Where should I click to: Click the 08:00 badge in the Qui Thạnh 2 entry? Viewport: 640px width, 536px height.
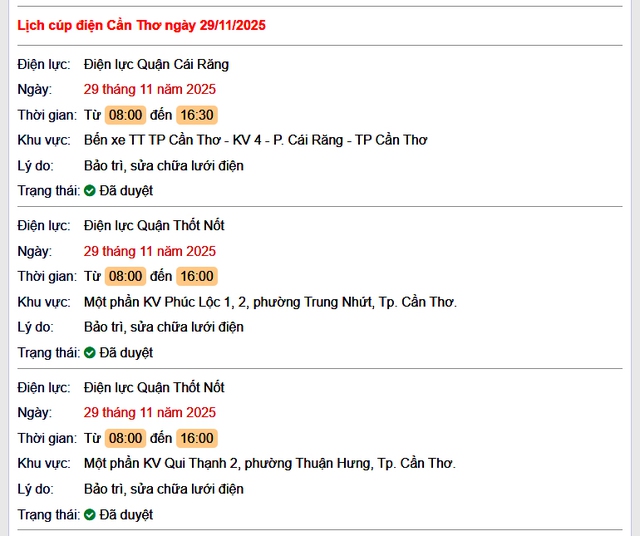(126, 438)
